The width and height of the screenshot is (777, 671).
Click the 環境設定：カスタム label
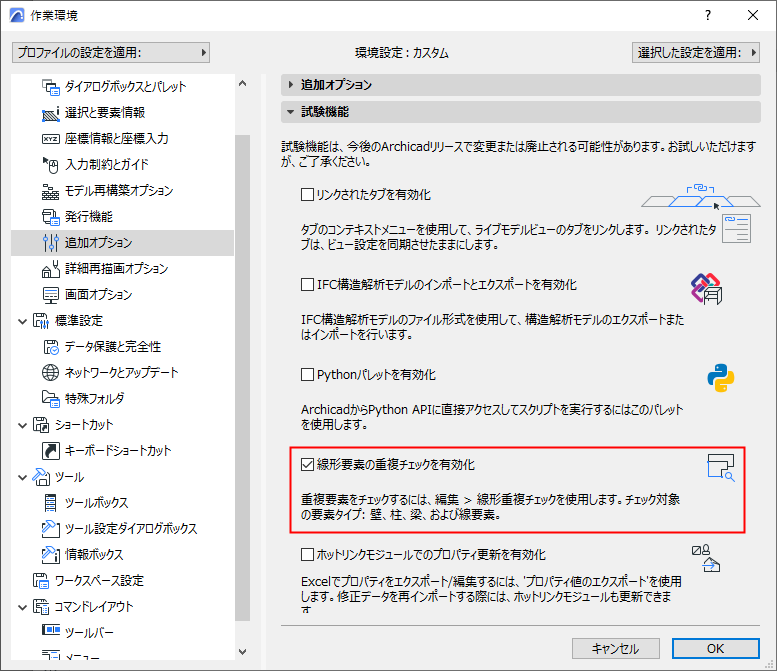(402, 53)
